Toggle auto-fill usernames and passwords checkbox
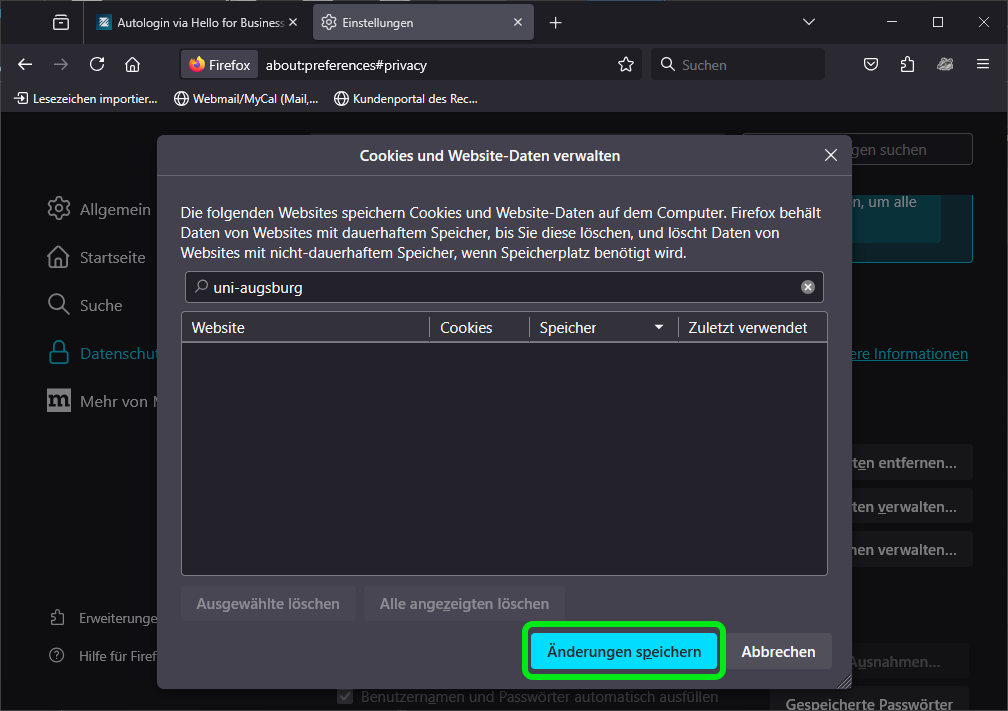 tap(346, 696)
